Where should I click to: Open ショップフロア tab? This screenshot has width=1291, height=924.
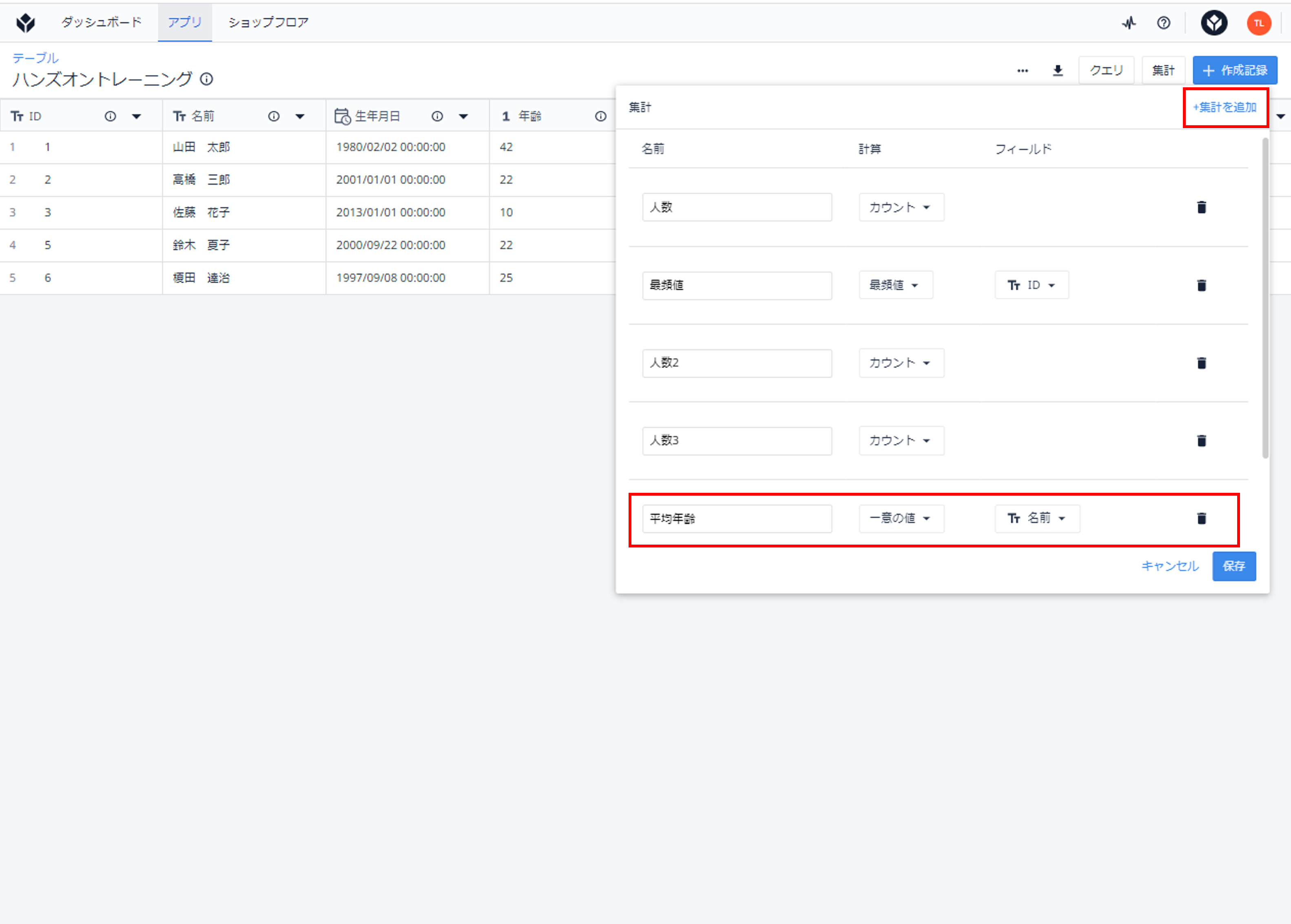coord(268,22)
